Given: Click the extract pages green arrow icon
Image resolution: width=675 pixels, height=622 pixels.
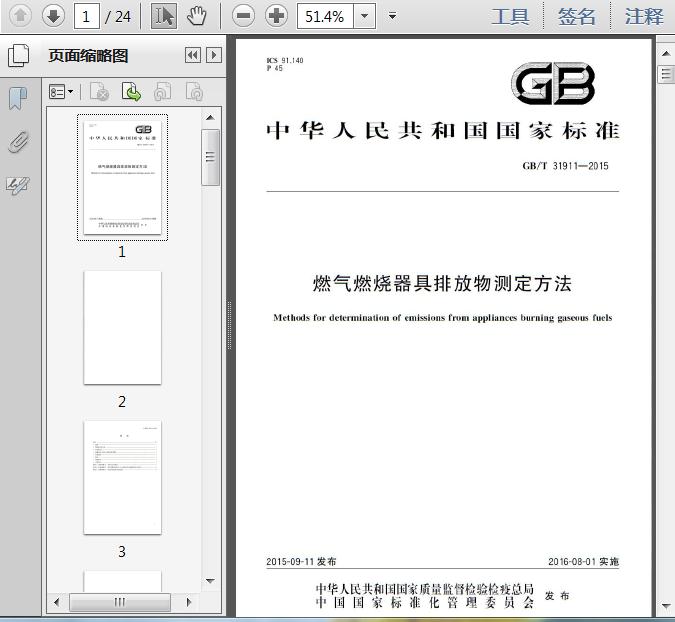Looking at the screenshot, I should pyautogui.click(x=131, y=92).
